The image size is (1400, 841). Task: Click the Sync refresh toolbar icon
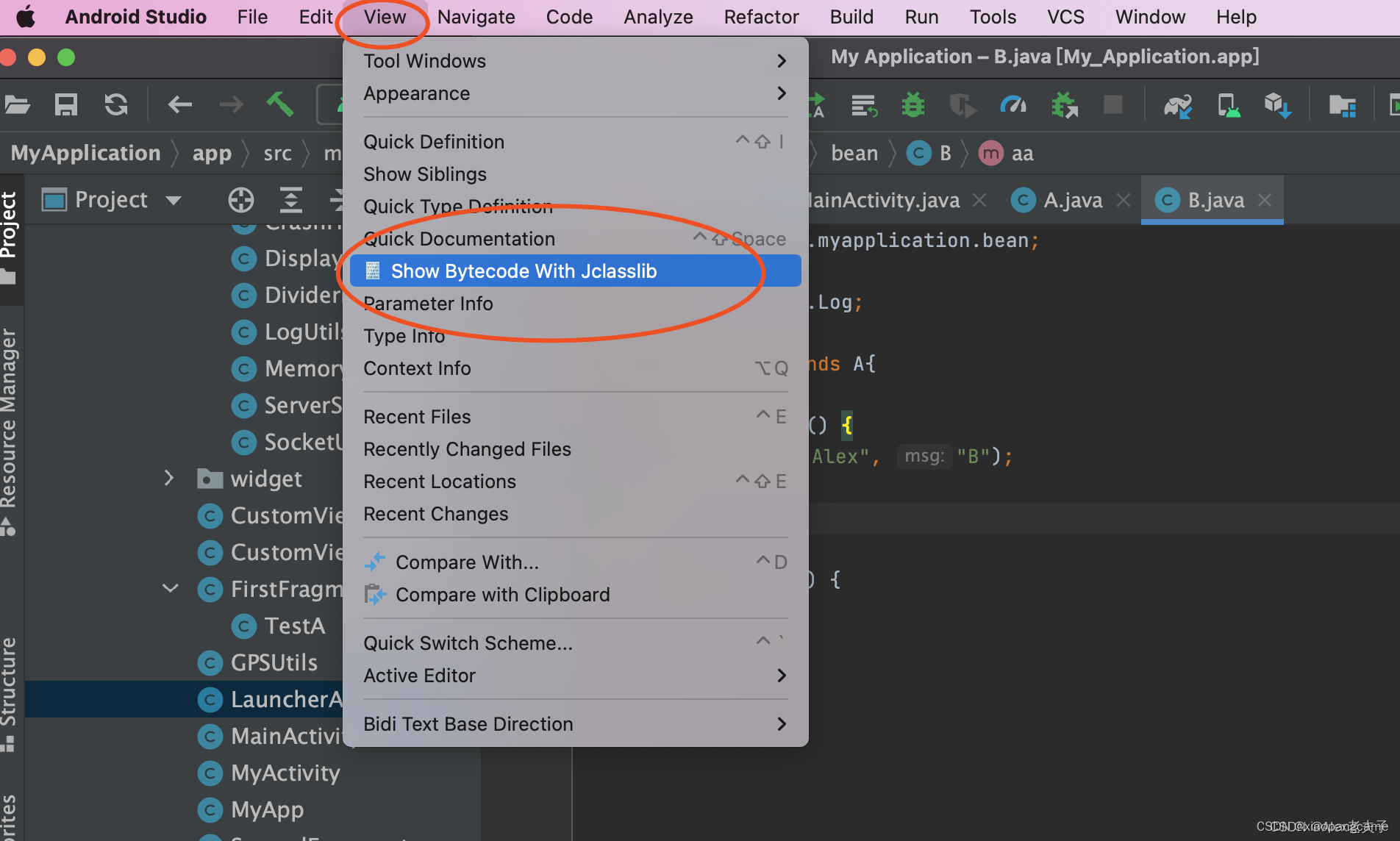(x=115, y=105)
